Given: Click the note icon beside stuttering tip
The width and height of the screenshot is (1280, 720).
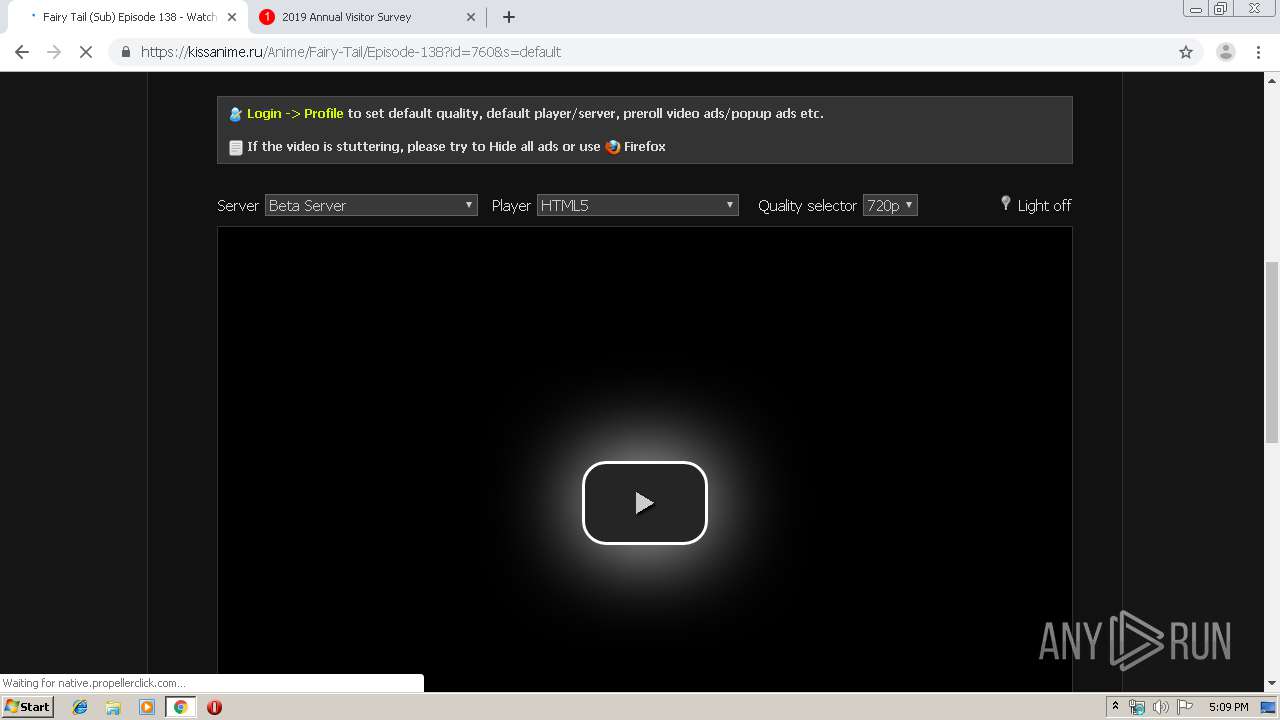Looking at the screenshot, I should coord(236,147).
